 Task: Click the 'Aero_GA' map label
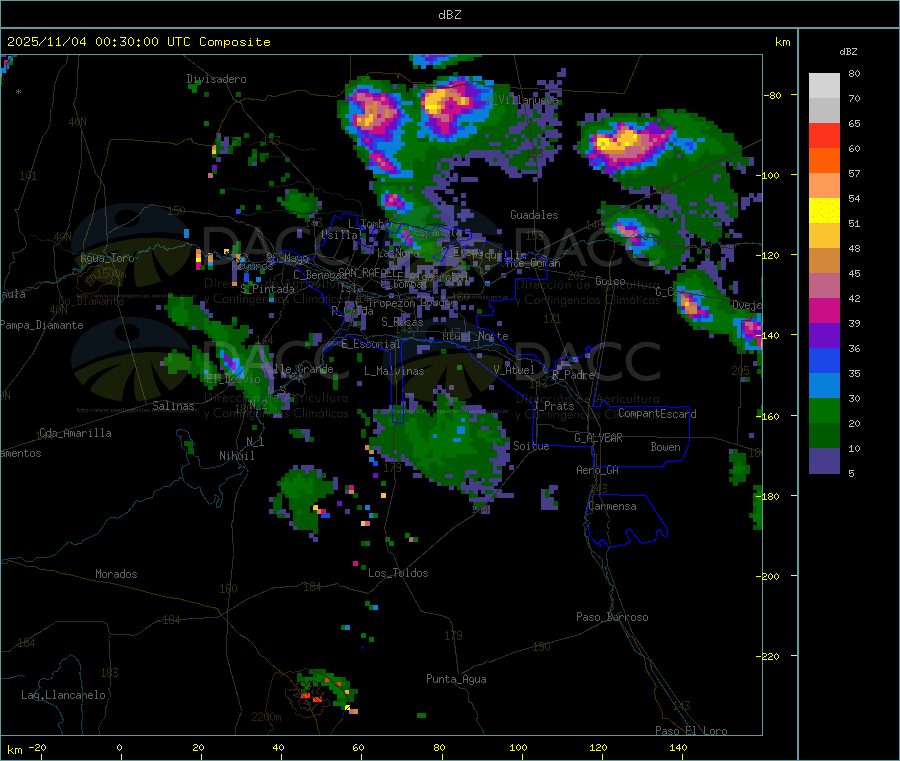(x=598, y=470)
